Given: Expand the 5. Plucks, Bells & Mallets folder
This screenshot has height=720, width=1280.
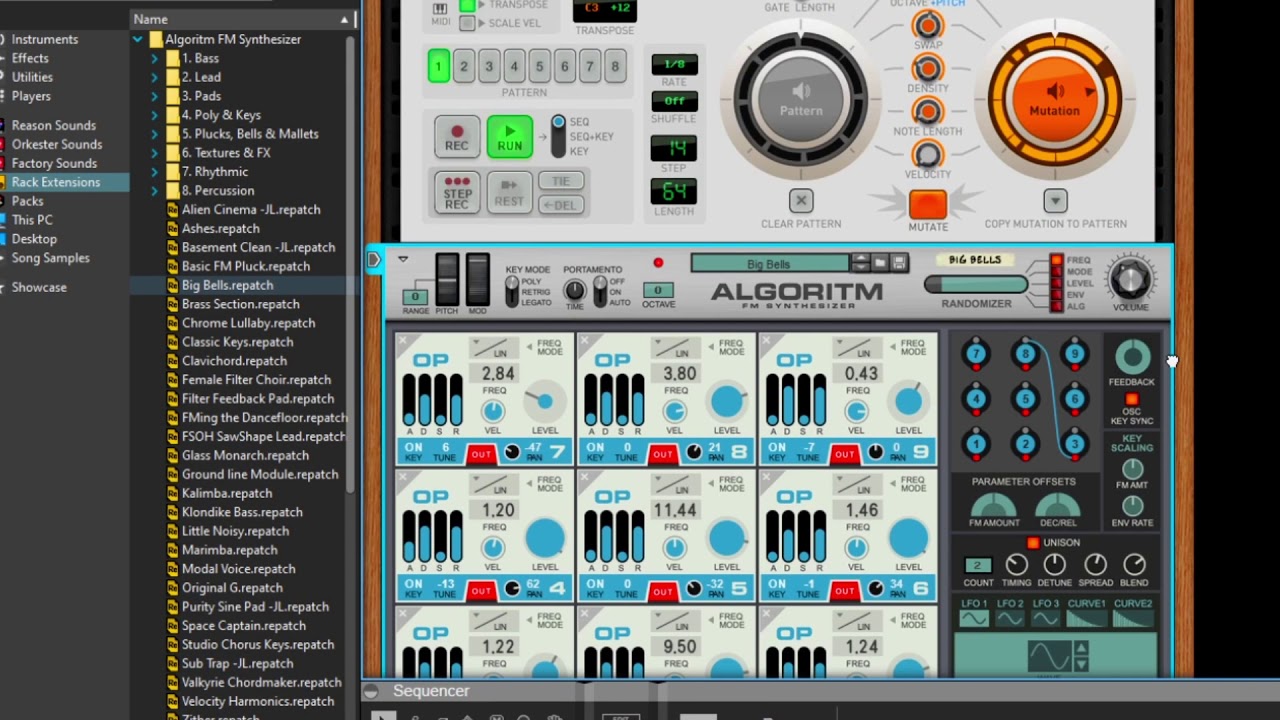Looking at the screenshot, I should coord(154,134).
